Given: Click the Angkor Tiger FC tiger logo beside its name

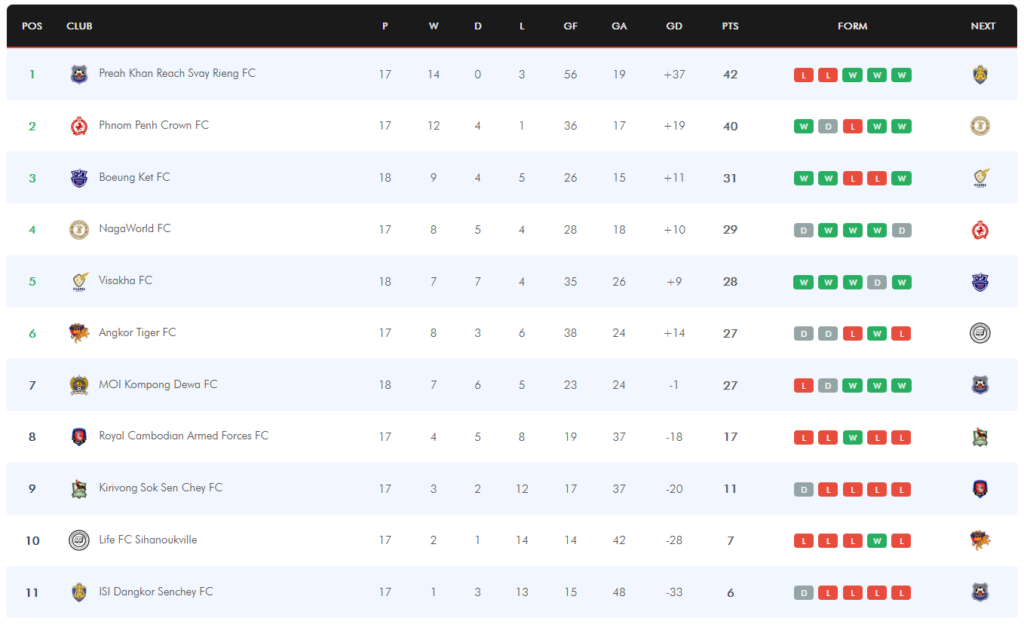Looking at the screenshot, I should 79,333.
